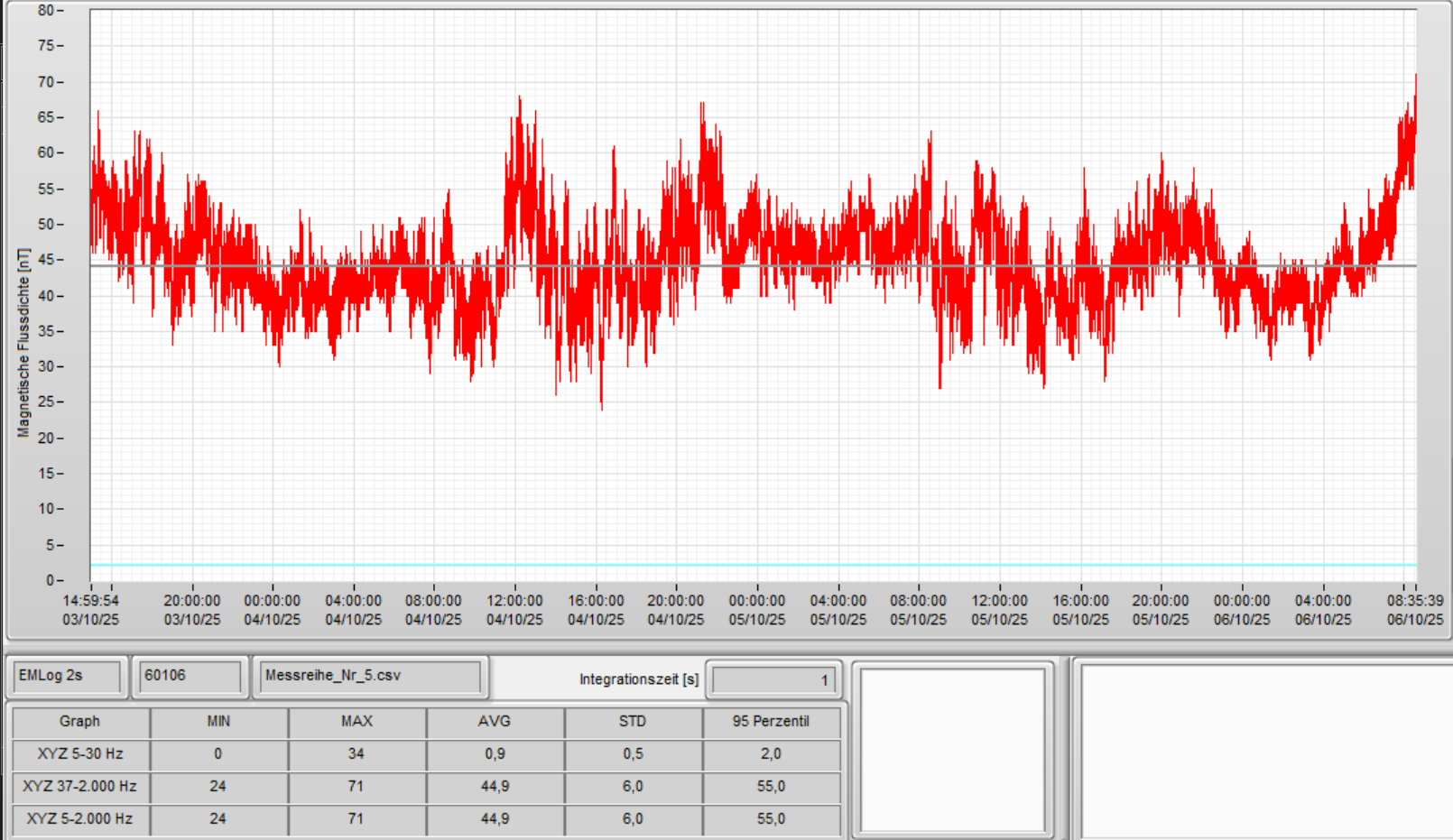The height and width of the screenshot is (840, 1453).
Task: Click the 95 Perzentil column header
Action: [x=771, y=722]
